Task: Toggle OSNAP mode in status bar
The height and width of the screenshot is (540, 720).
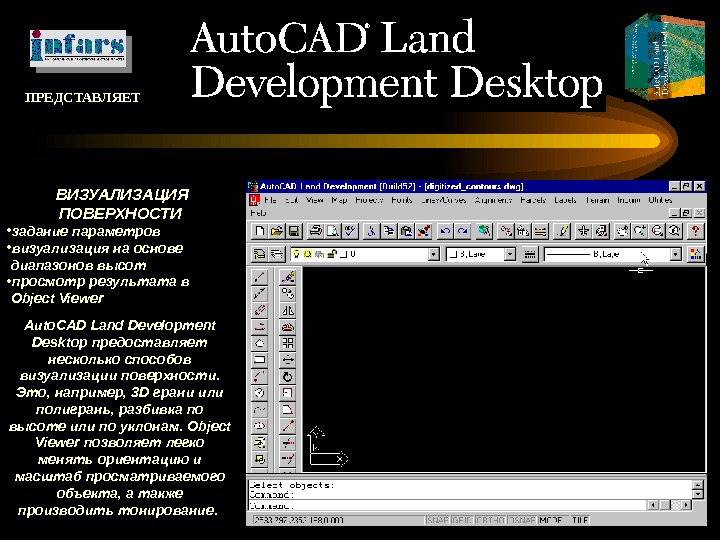Action: 522,520
